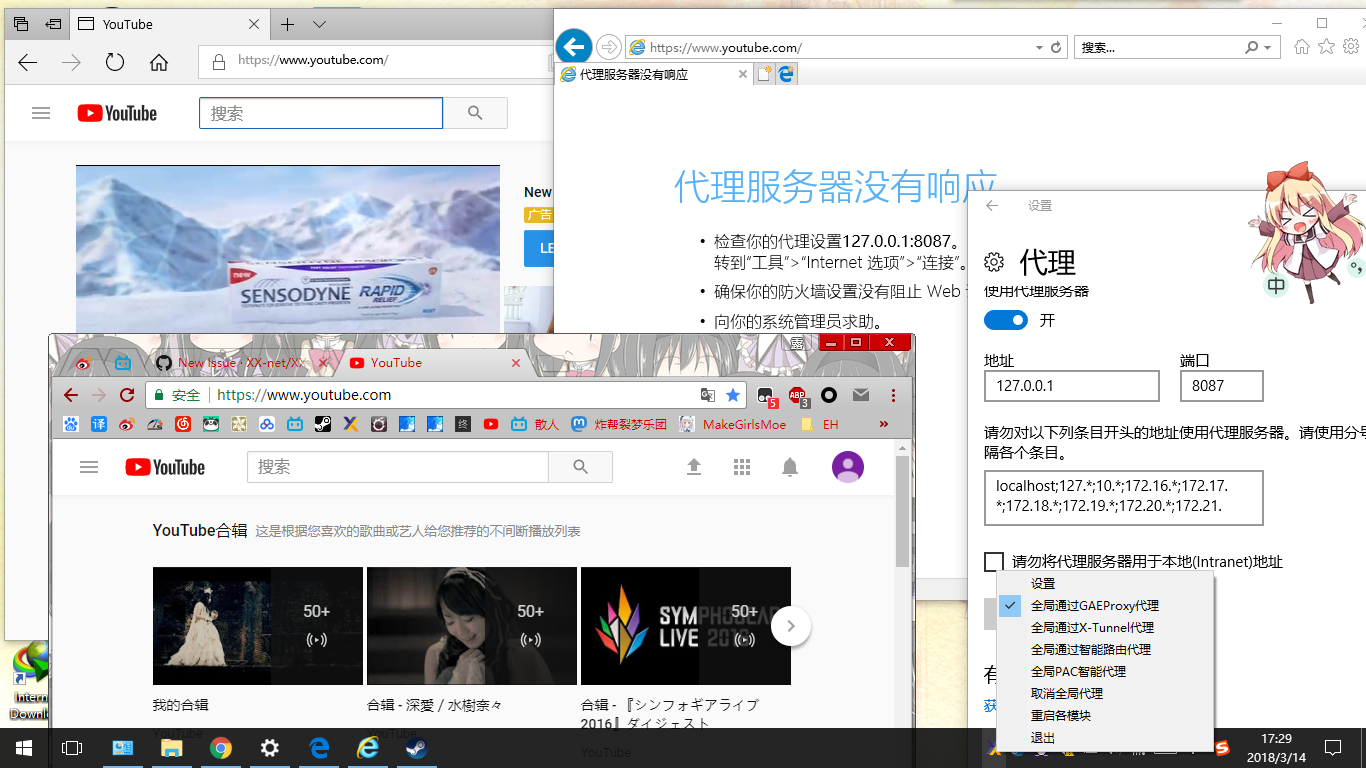Open the YouTube account avatar menu
Screen dimensions: 1366x768
point(848,467)
